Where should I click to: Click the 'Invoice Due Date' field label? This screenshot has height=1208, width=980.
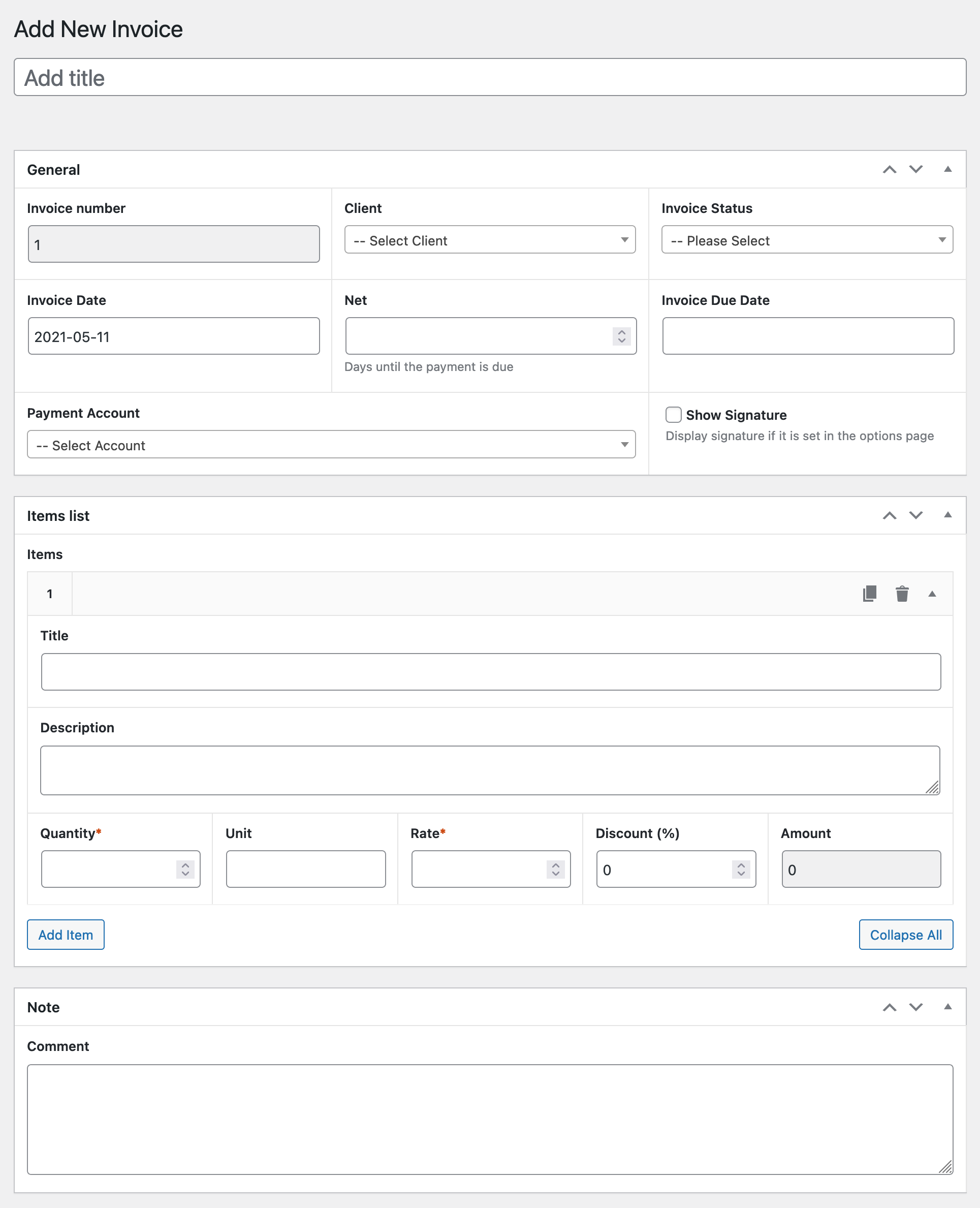click(715, 300)
